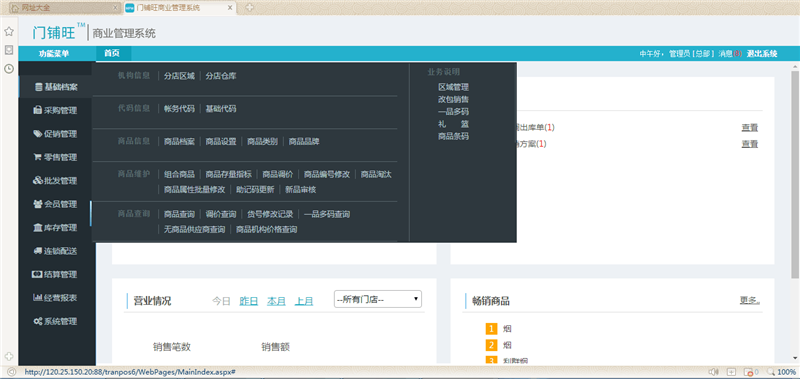Open 分店仓库 in the flyout menu
800x379 pixels.
pos(221,76)
